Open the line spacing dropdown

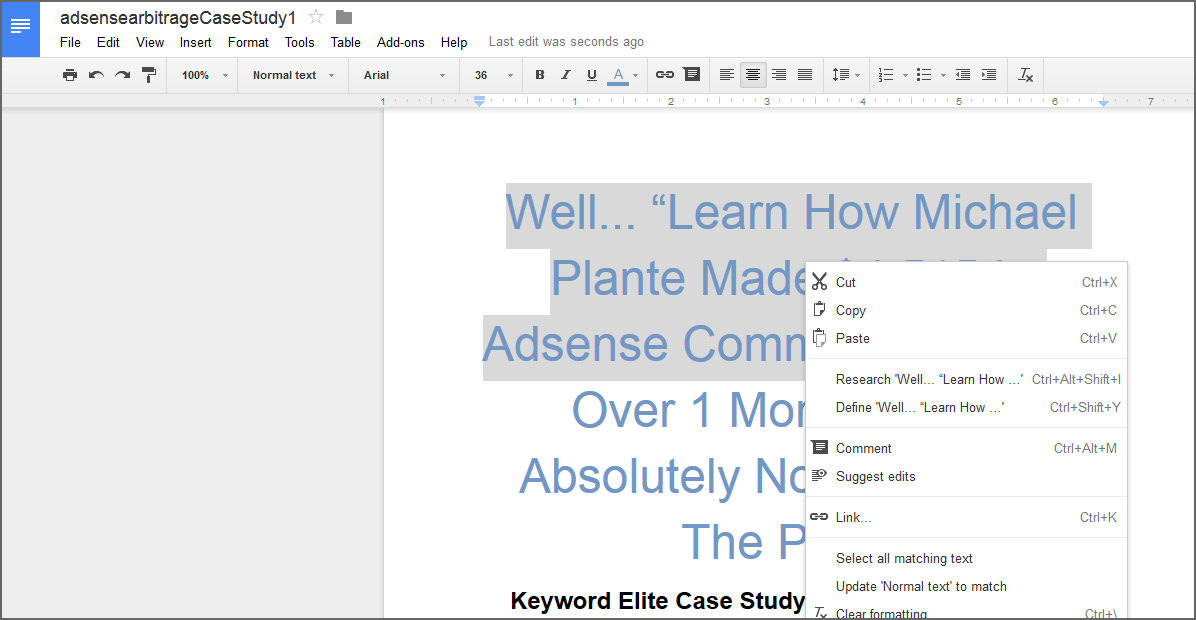[x=846, y=75]
